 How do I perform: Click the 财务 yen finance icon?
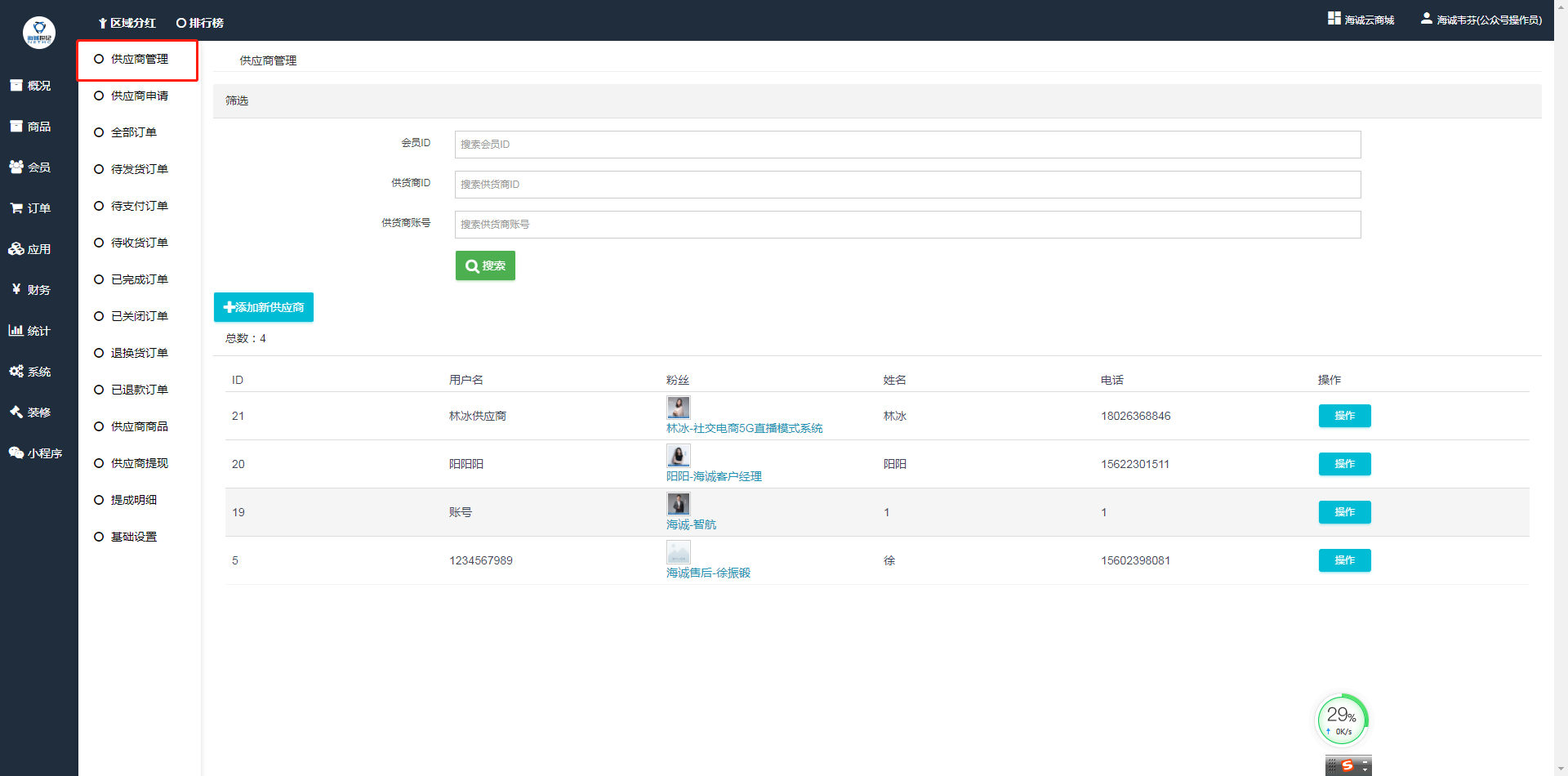16,290
